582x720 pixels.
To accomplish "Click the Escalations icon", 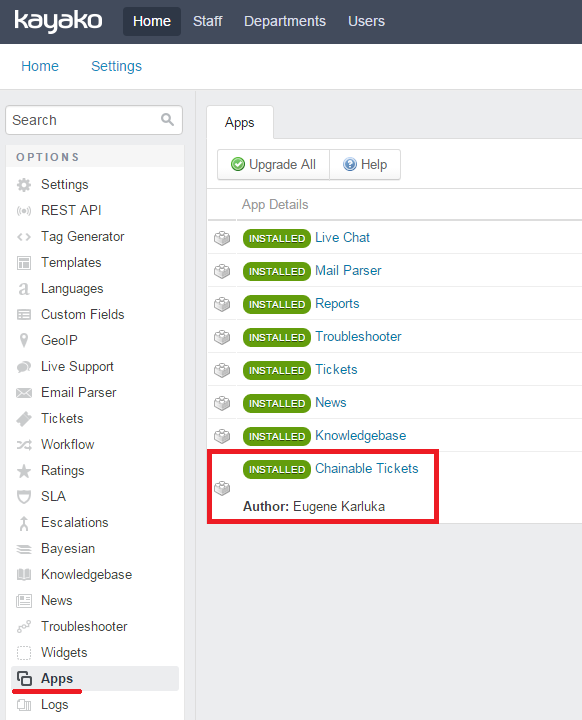I will (x=24, y=523).
